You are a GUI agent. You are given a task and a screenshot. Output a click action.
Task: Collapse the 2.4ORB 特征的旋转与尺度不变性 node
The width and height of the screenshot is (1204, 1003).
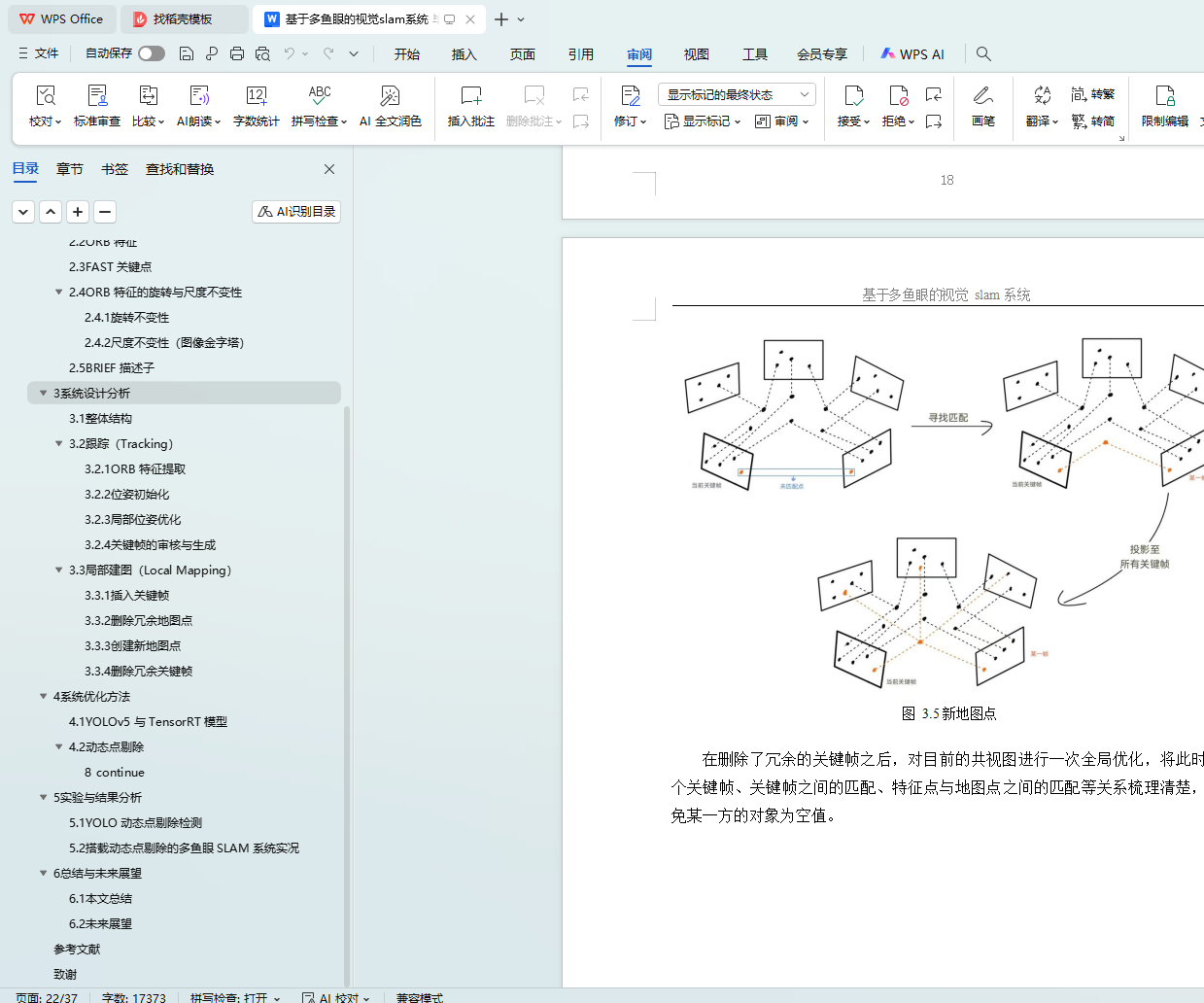pyautogui.click(x=58, y=292)
